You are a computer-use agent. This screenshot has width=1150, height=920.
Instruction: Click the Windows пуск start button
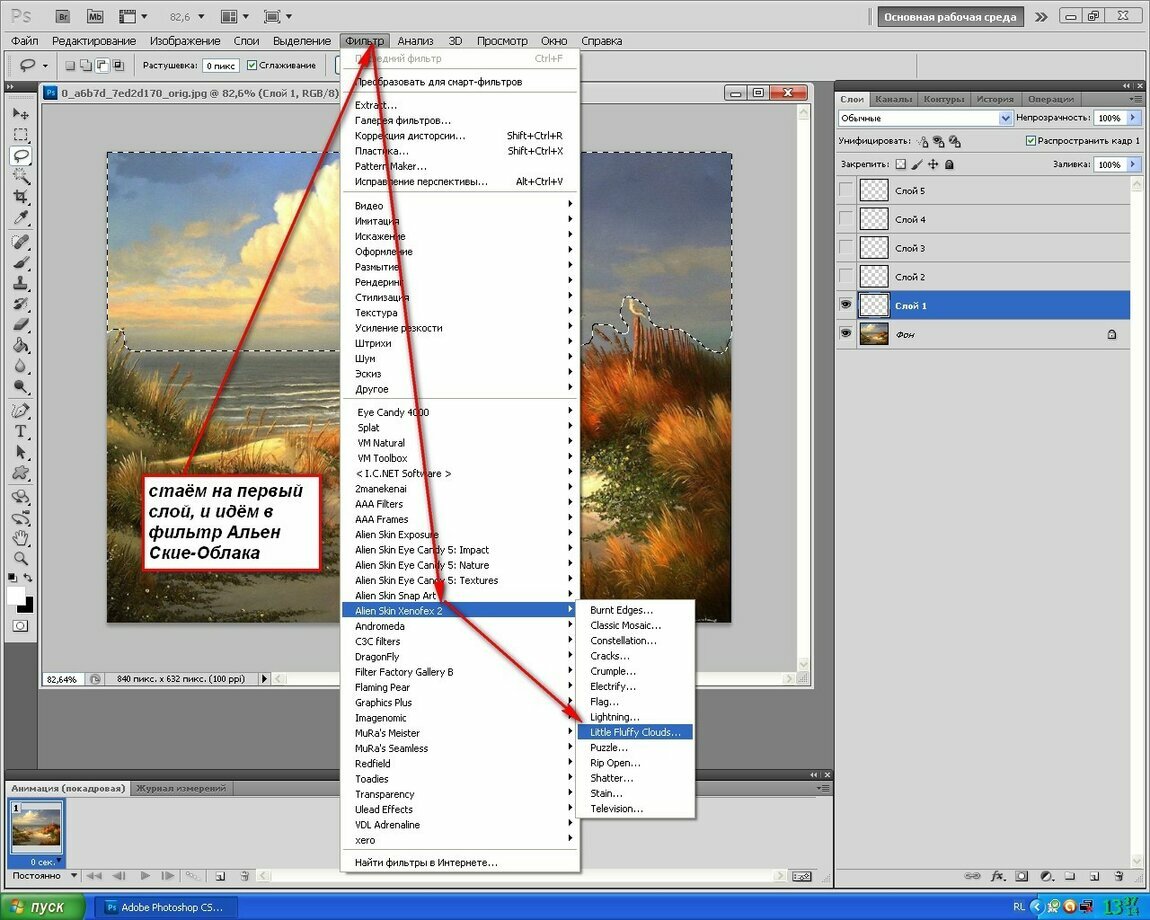[43, 908]
